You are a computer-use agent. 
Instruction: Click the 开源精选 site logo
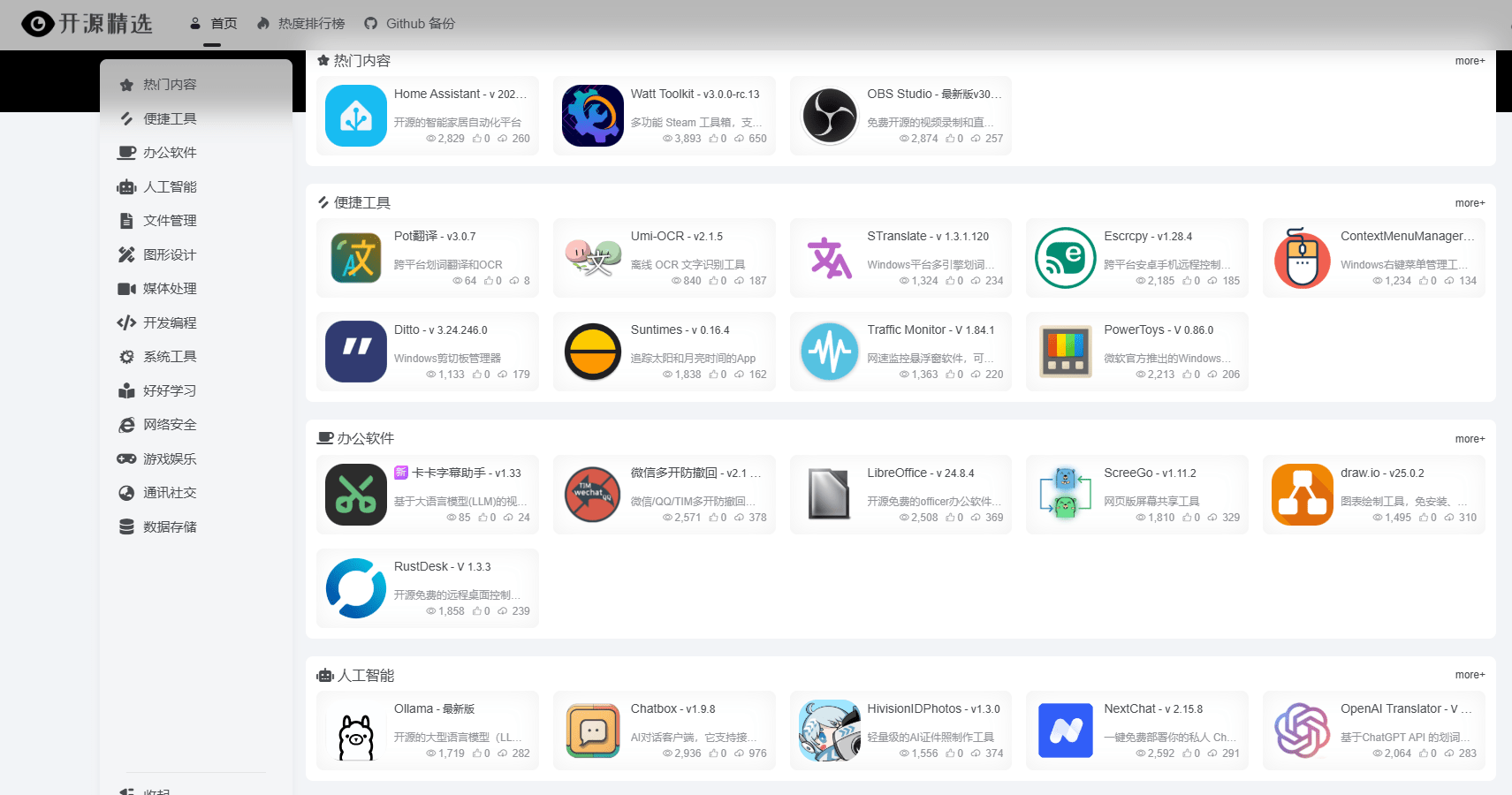(x=85, y=24)
